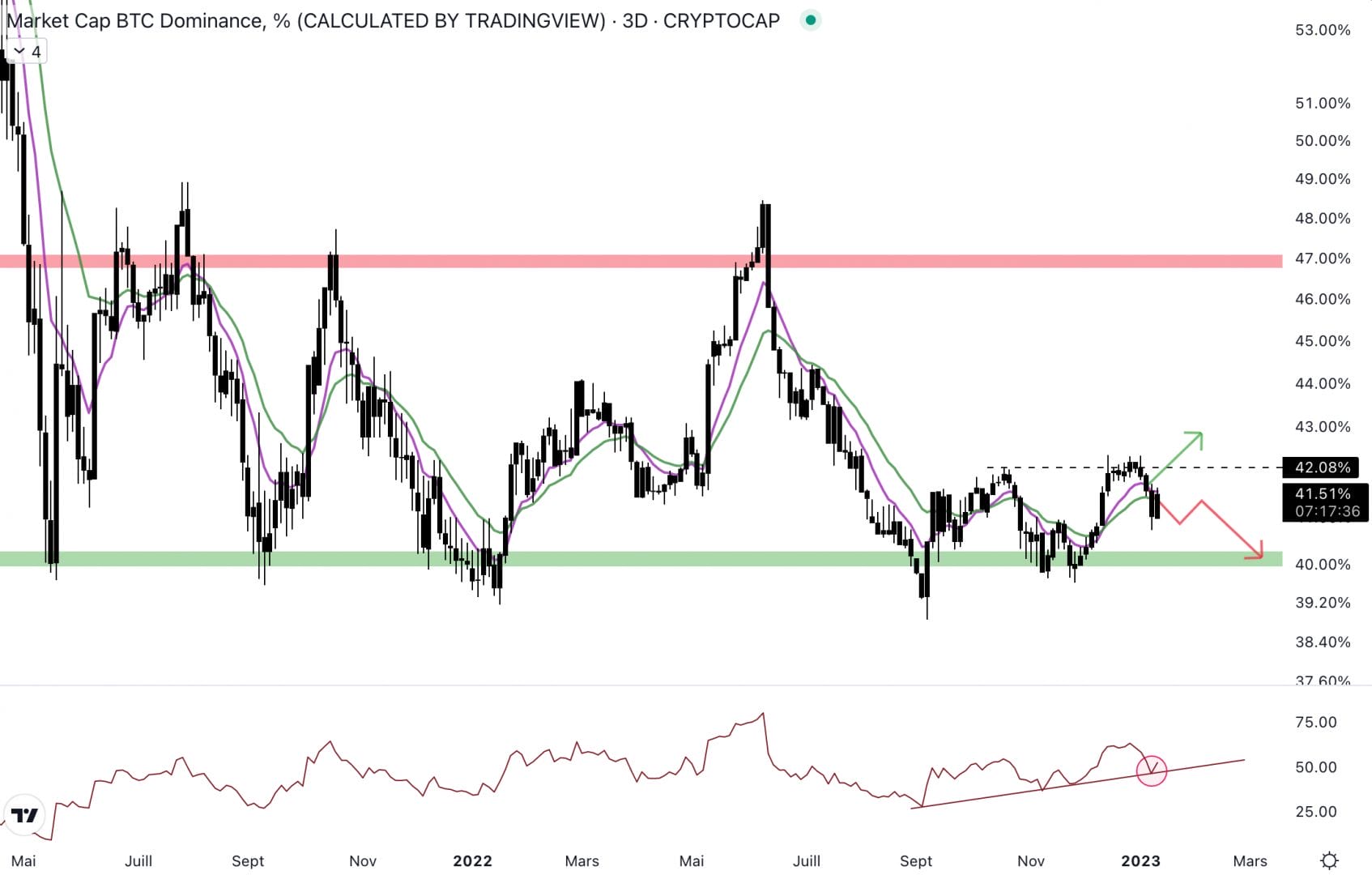1372x875 pixels.
Task: Click the 50.00 level on RSI scale
Action: tap(1315, 767)
